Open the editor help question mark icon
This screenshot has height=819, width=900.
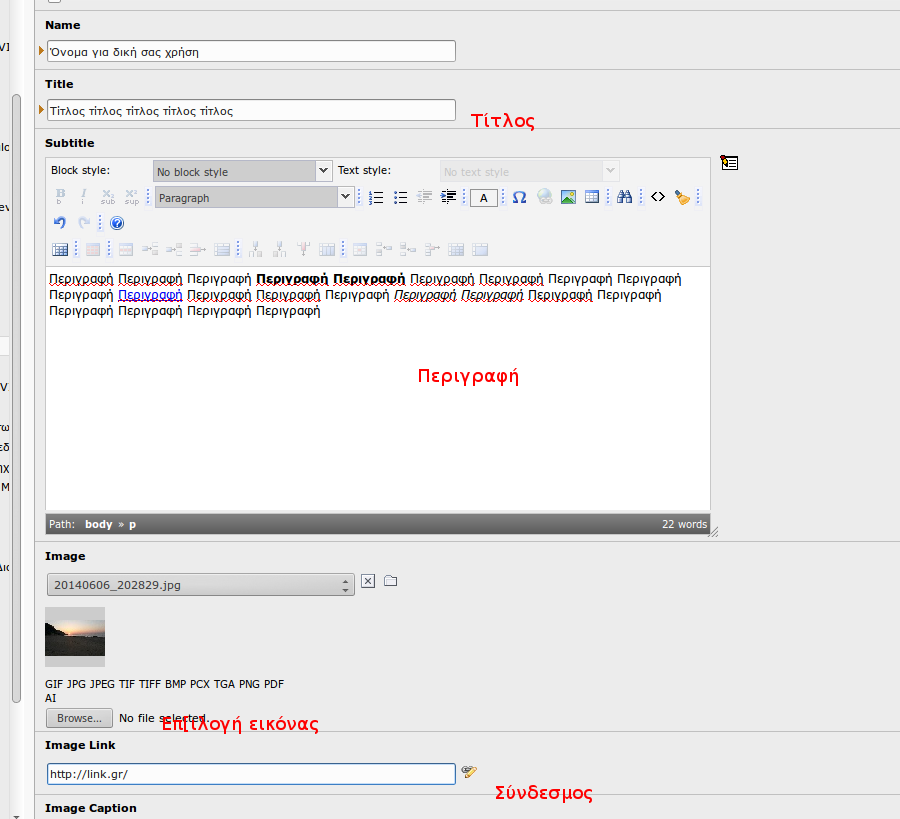click(x=116, y=223)
